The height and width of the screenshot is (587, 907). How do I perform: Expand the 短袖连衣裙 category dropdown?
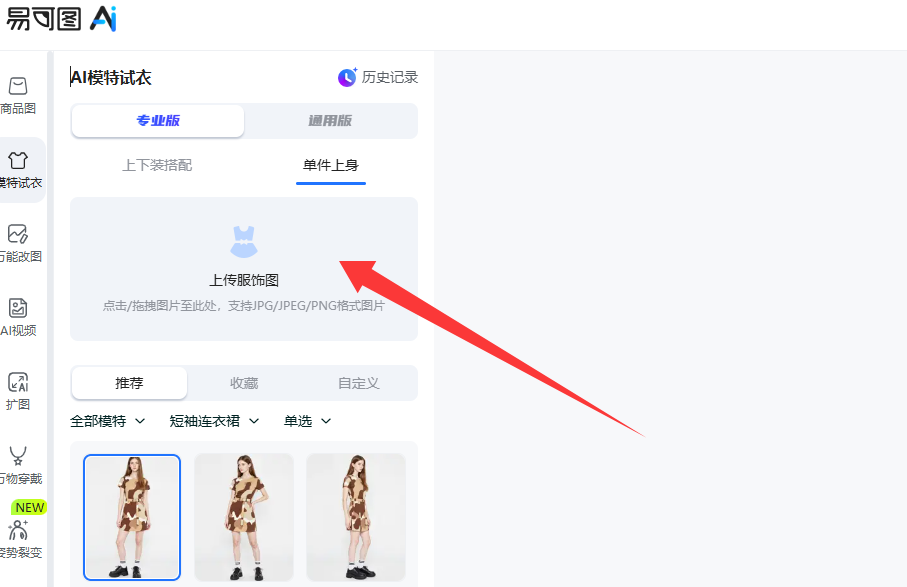(214, 421)
